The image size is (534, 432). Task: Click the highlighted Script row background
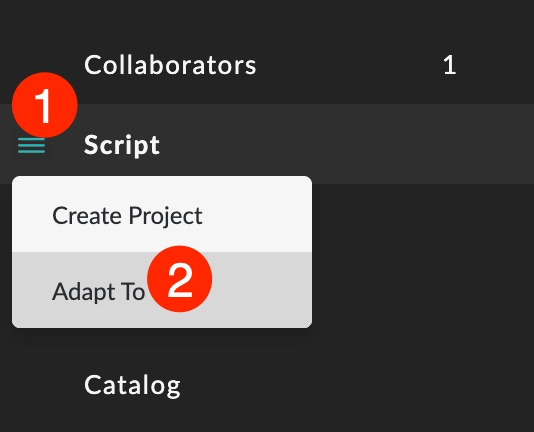click(x=267, y=144)
